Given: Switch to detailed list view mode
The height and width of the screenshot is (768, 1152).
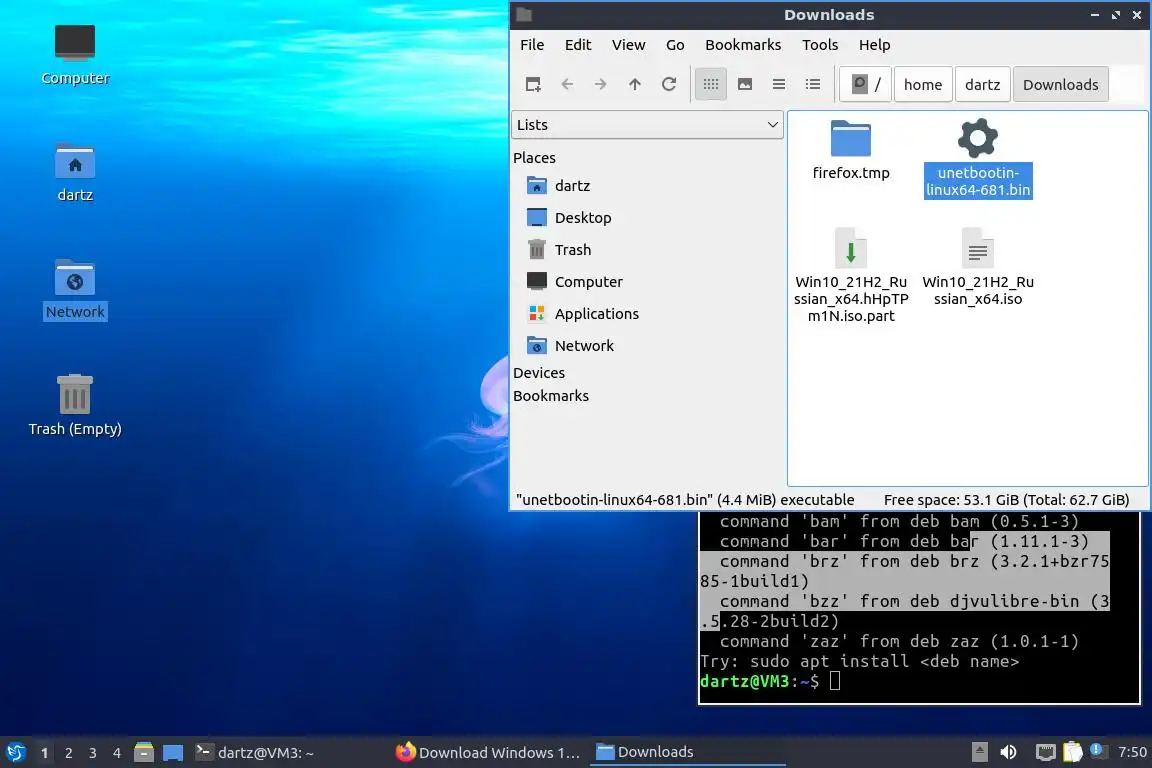Looking at the screenshot, I should pos(813,85).
